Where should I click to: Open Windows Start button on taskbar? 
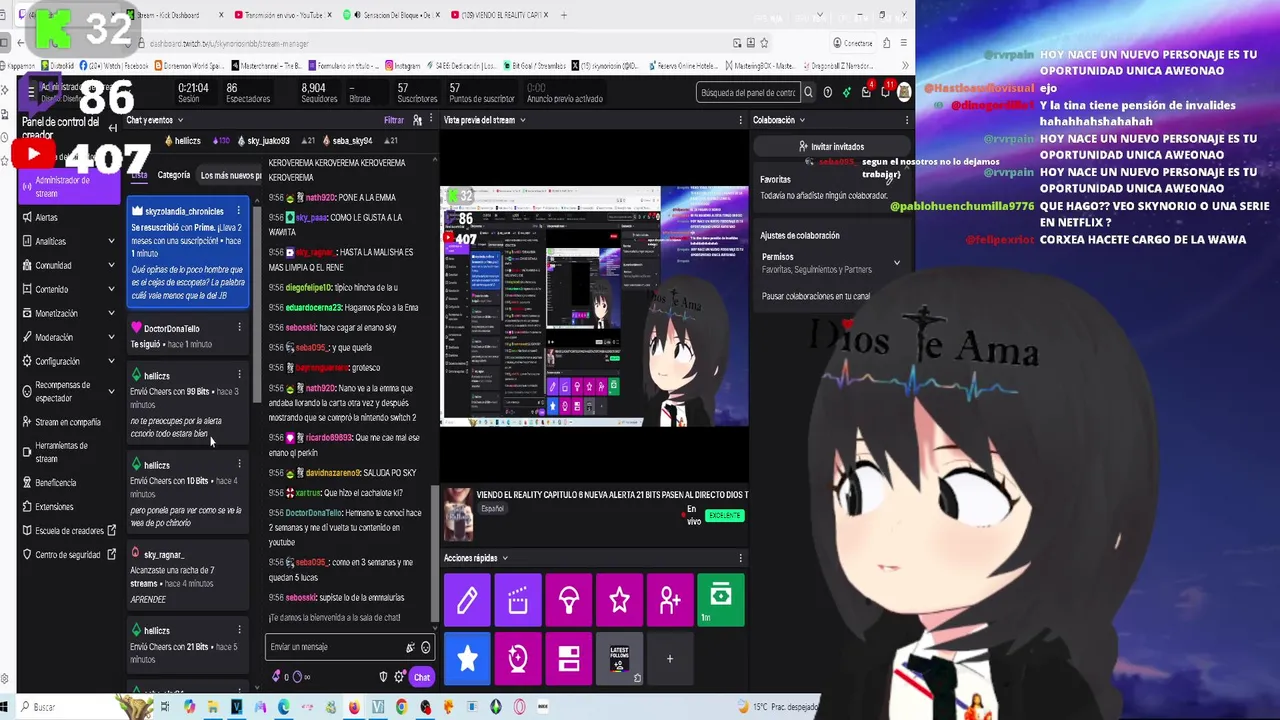[5, 707]
